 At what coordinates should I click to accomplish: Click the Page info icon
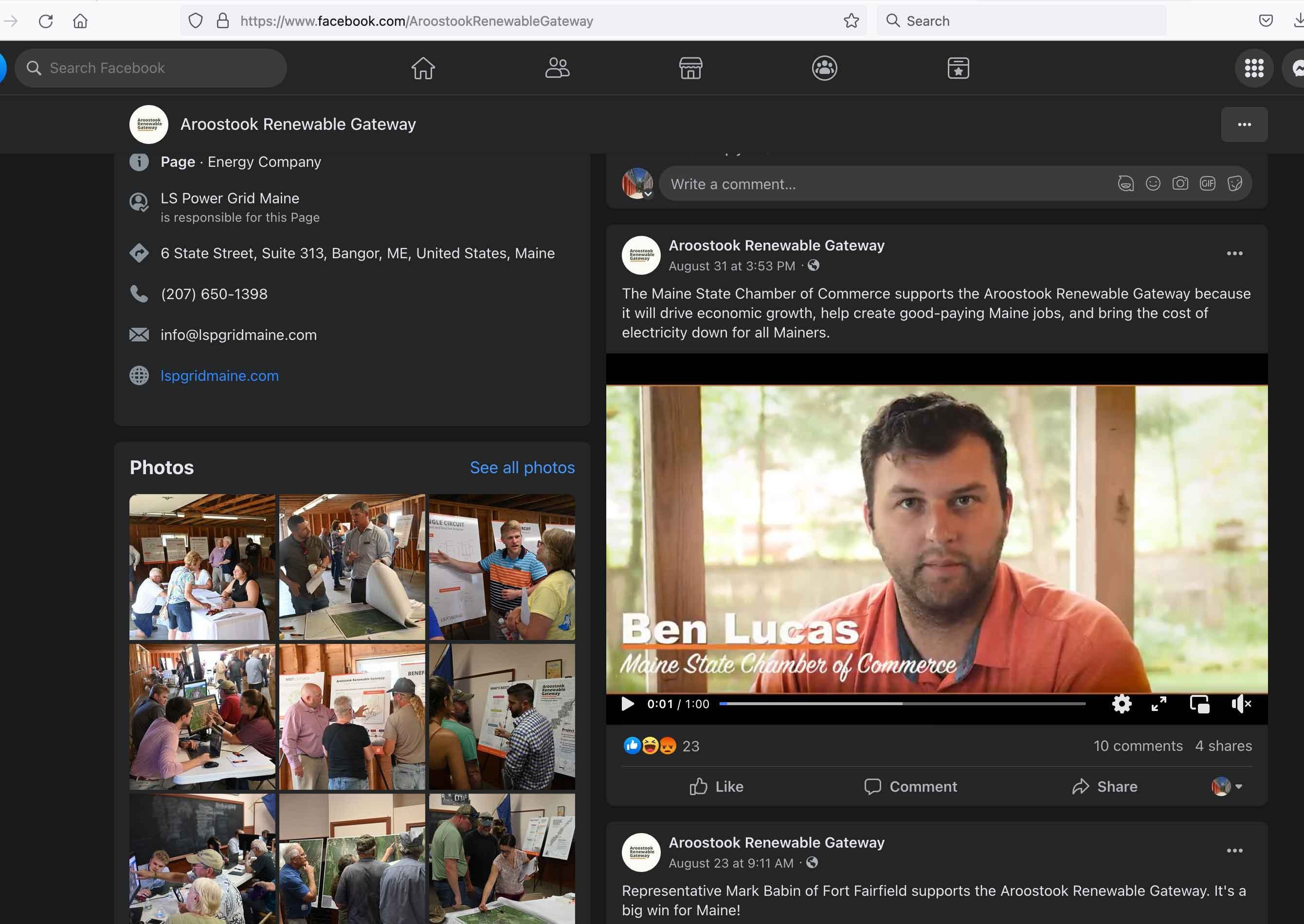point(139,161)
